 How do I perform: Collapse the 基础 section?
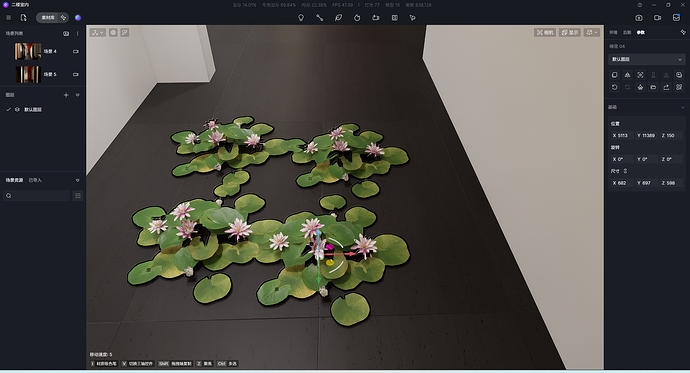pyautogui.click(x=683, y=107)
